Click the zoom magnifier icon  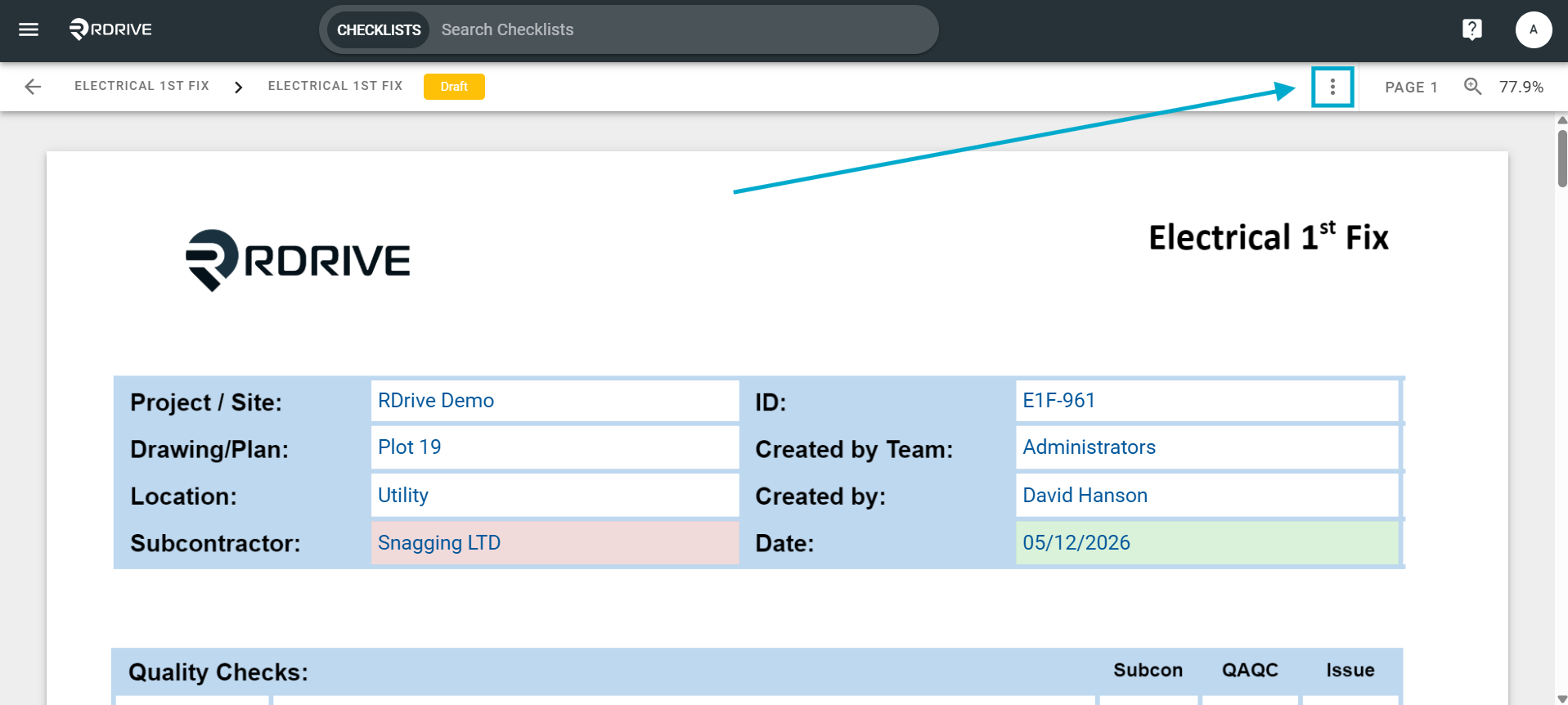[1472, 87]
